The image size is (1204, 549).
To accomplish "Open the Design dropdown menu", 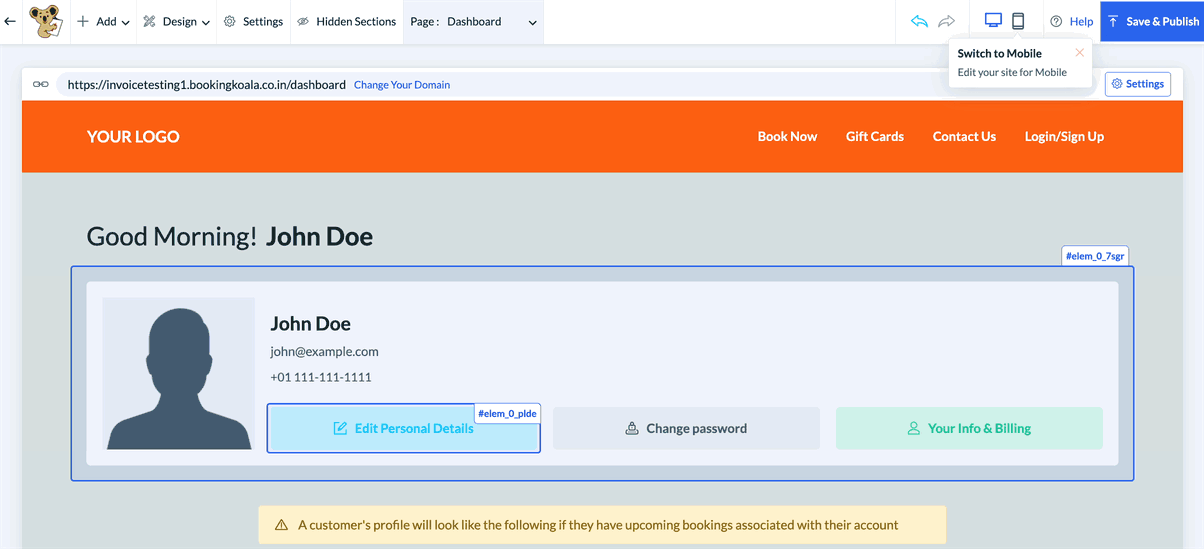I will [176, 21].
